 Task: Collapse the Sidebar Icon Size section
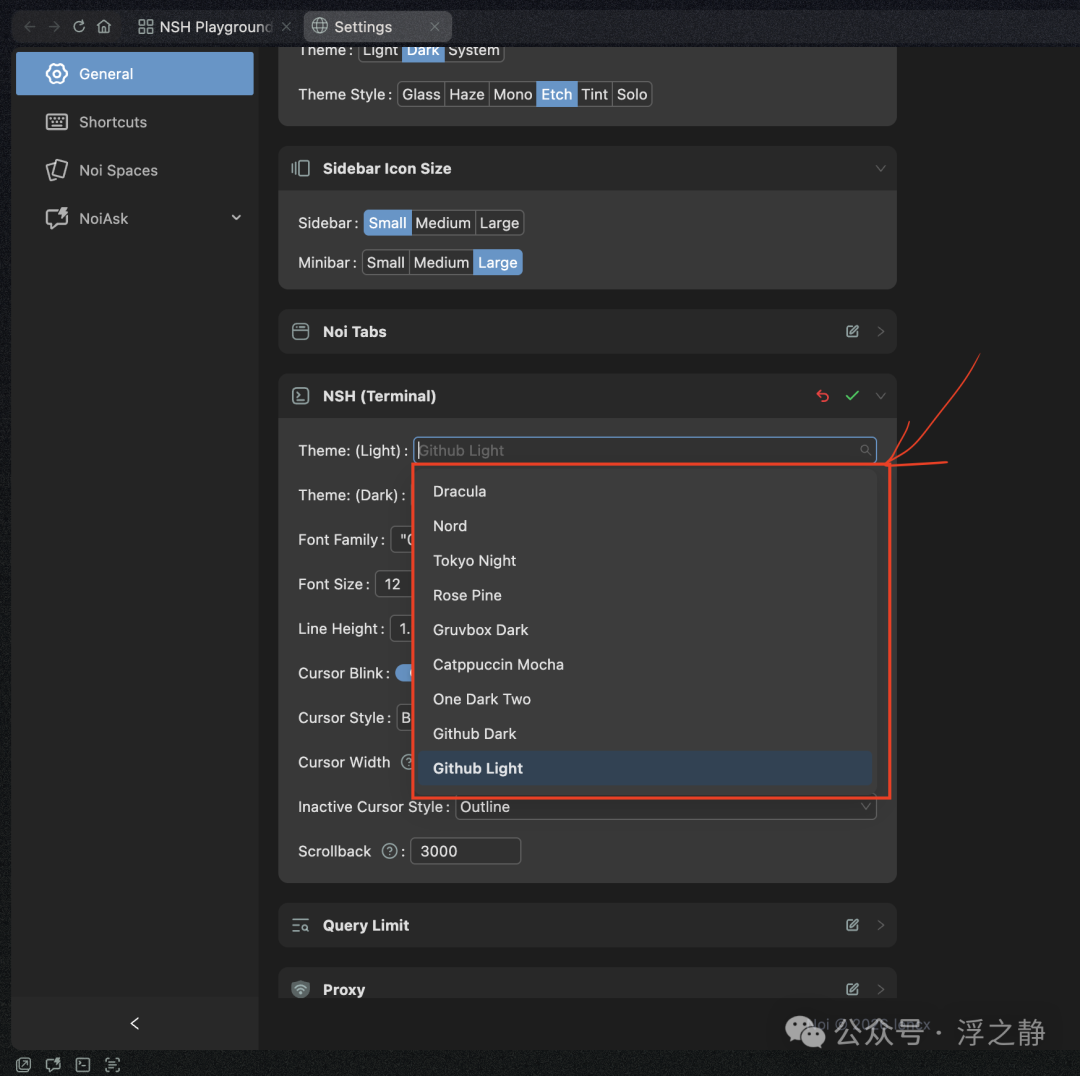[880, 169]
